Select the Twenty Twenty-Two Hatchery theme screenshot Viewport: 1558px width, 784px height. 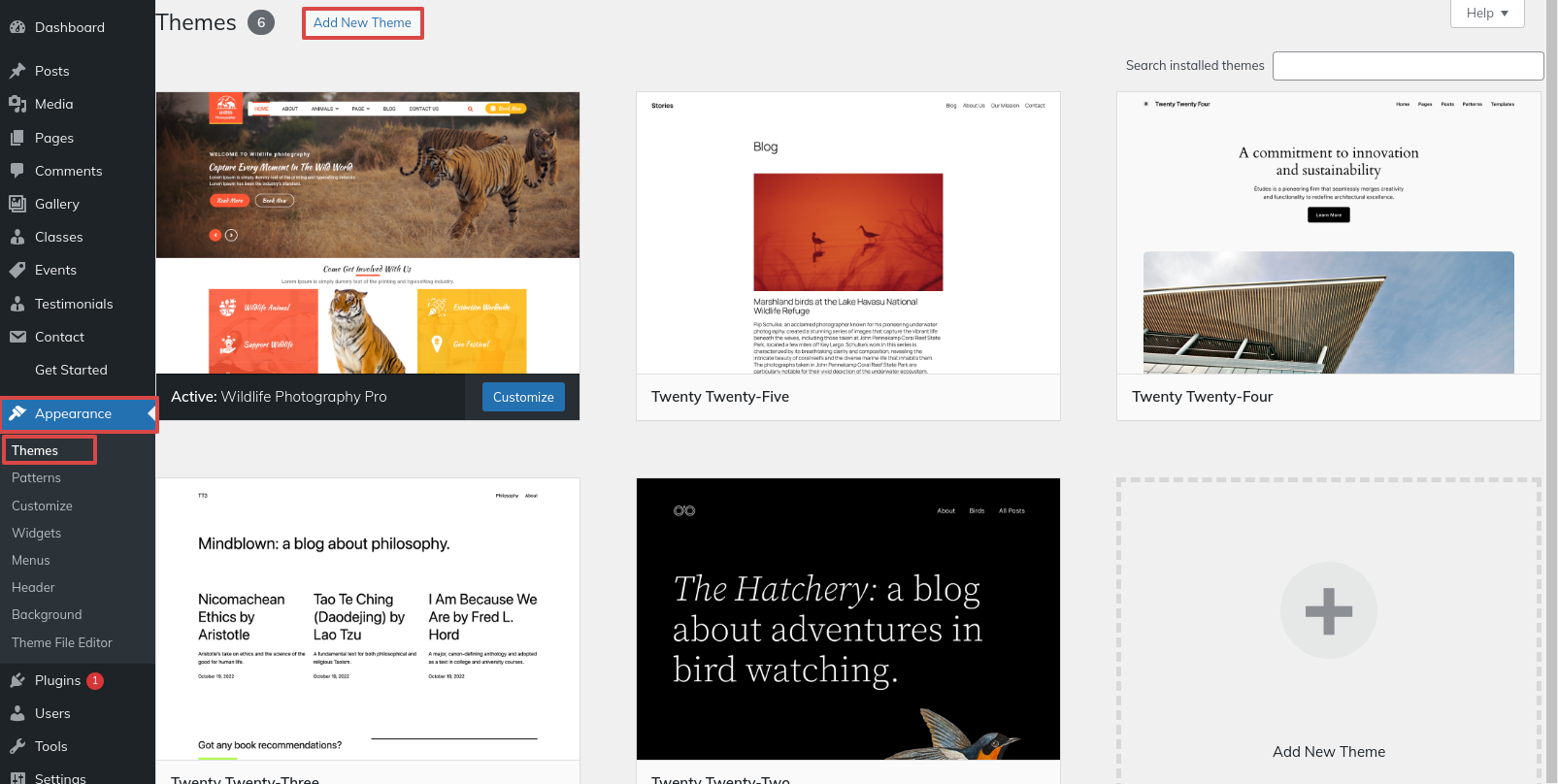[x=848, y=619]
